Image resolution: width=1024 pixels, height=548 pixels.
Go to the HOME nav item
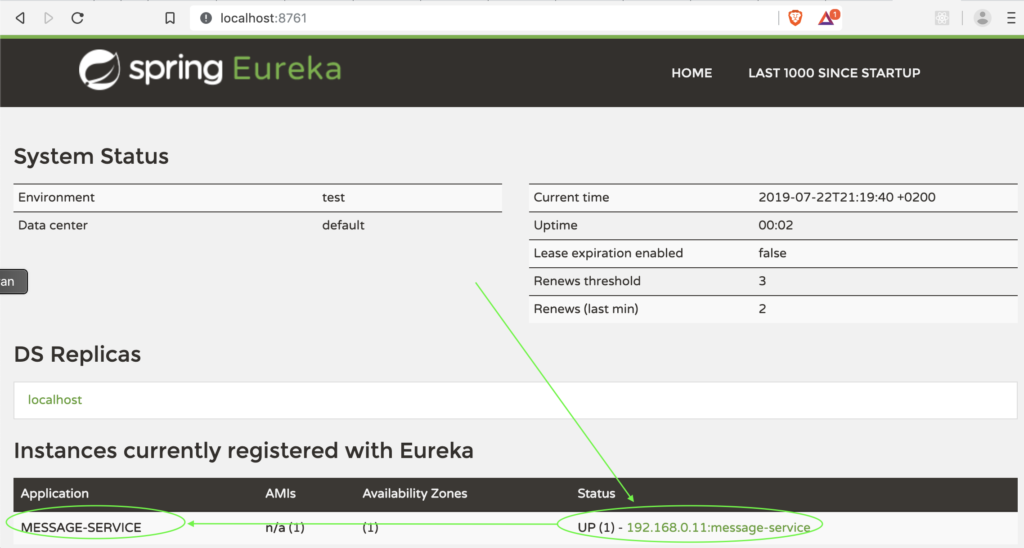point(691,73)
